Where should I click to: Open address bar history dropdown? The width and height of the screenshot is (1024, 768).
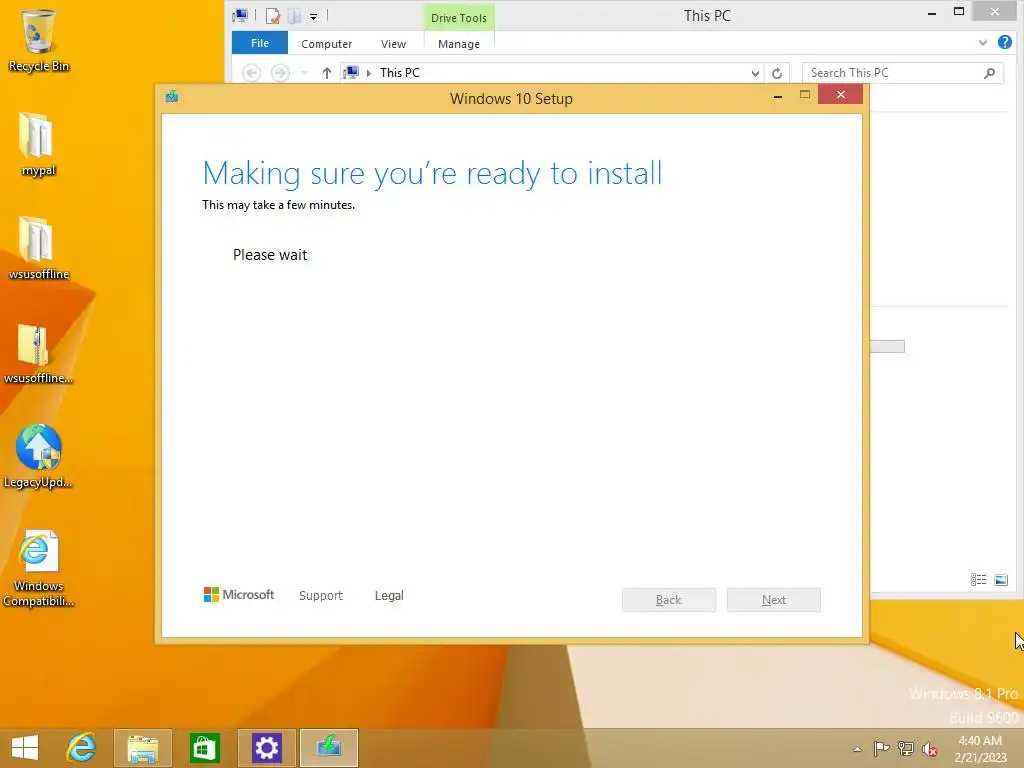pos(755,73)
